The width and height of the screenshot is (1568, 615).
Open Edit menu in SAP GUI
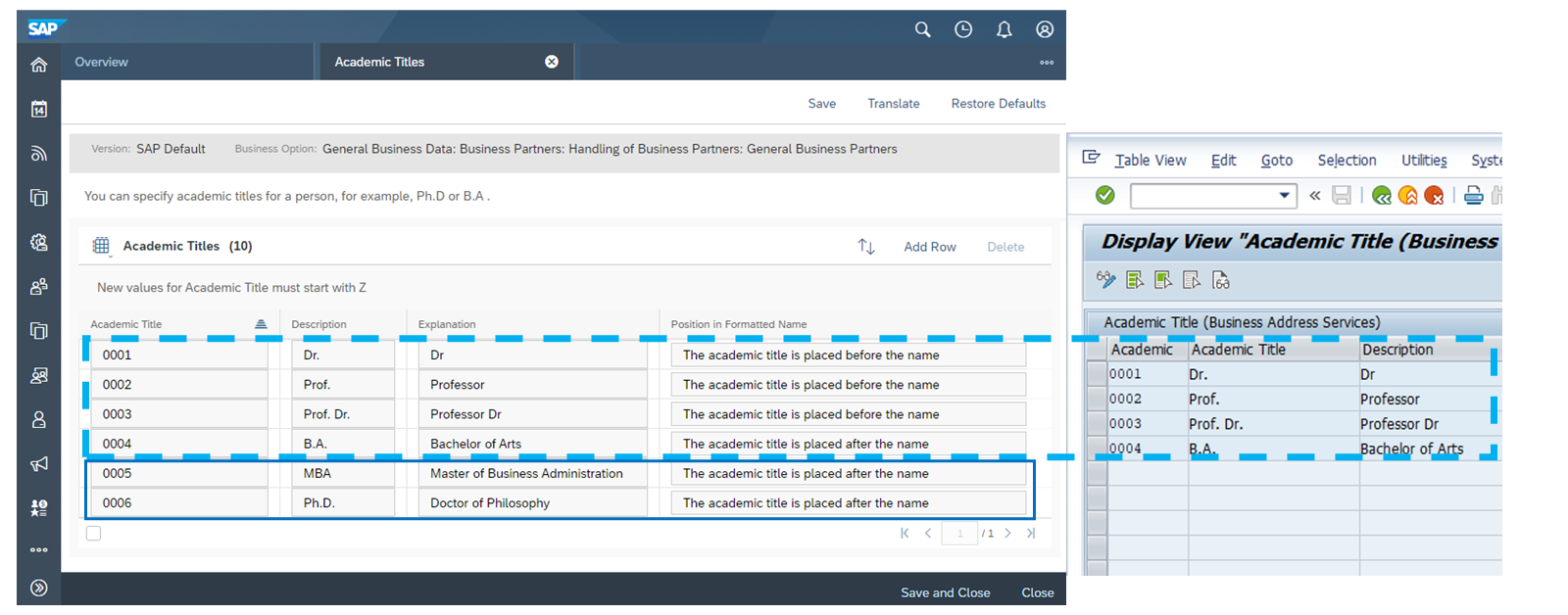[x=1223, y=161]
